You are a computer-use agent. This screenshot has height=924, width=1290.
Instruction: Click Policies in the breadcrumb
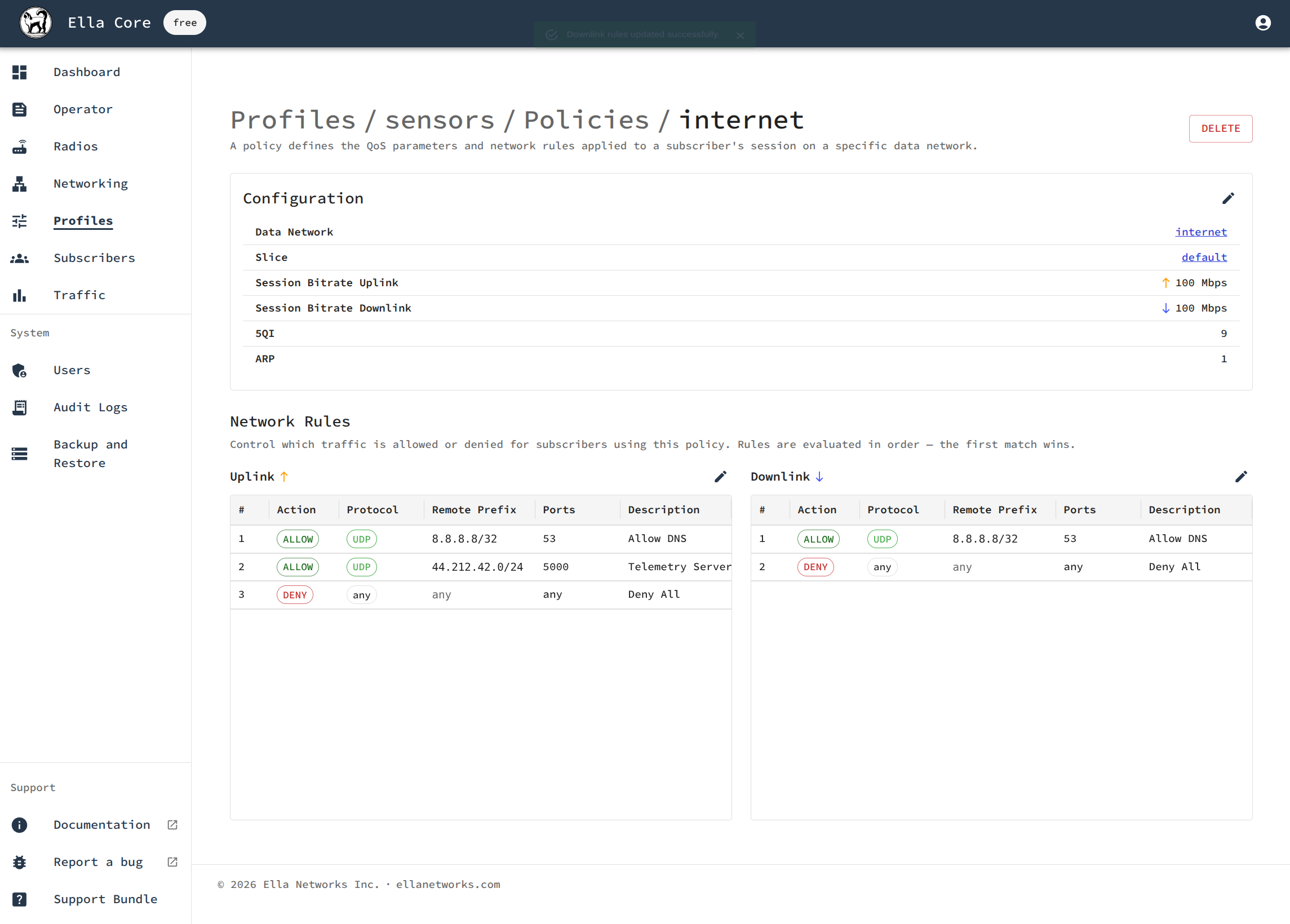click(x=587, y=121)
